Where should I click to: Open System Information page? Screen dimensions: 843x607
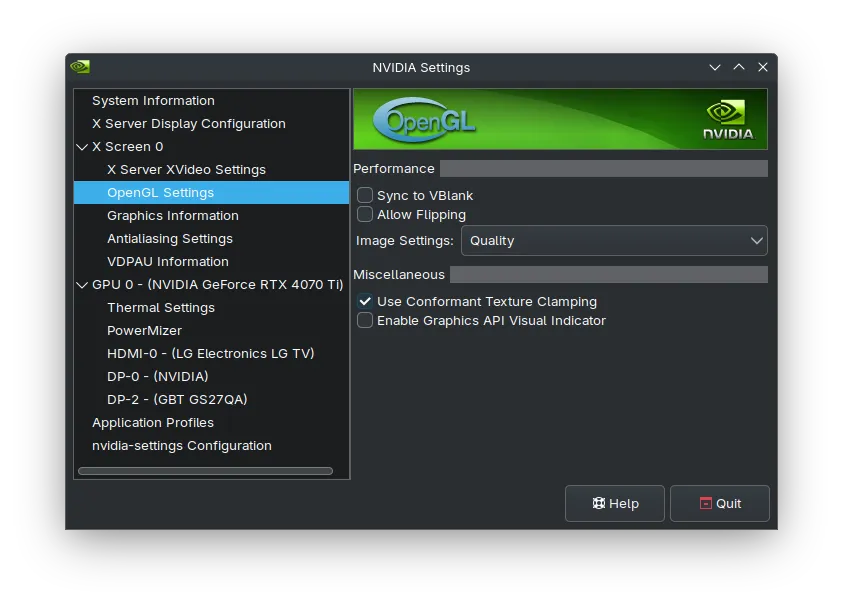point(152,100)
